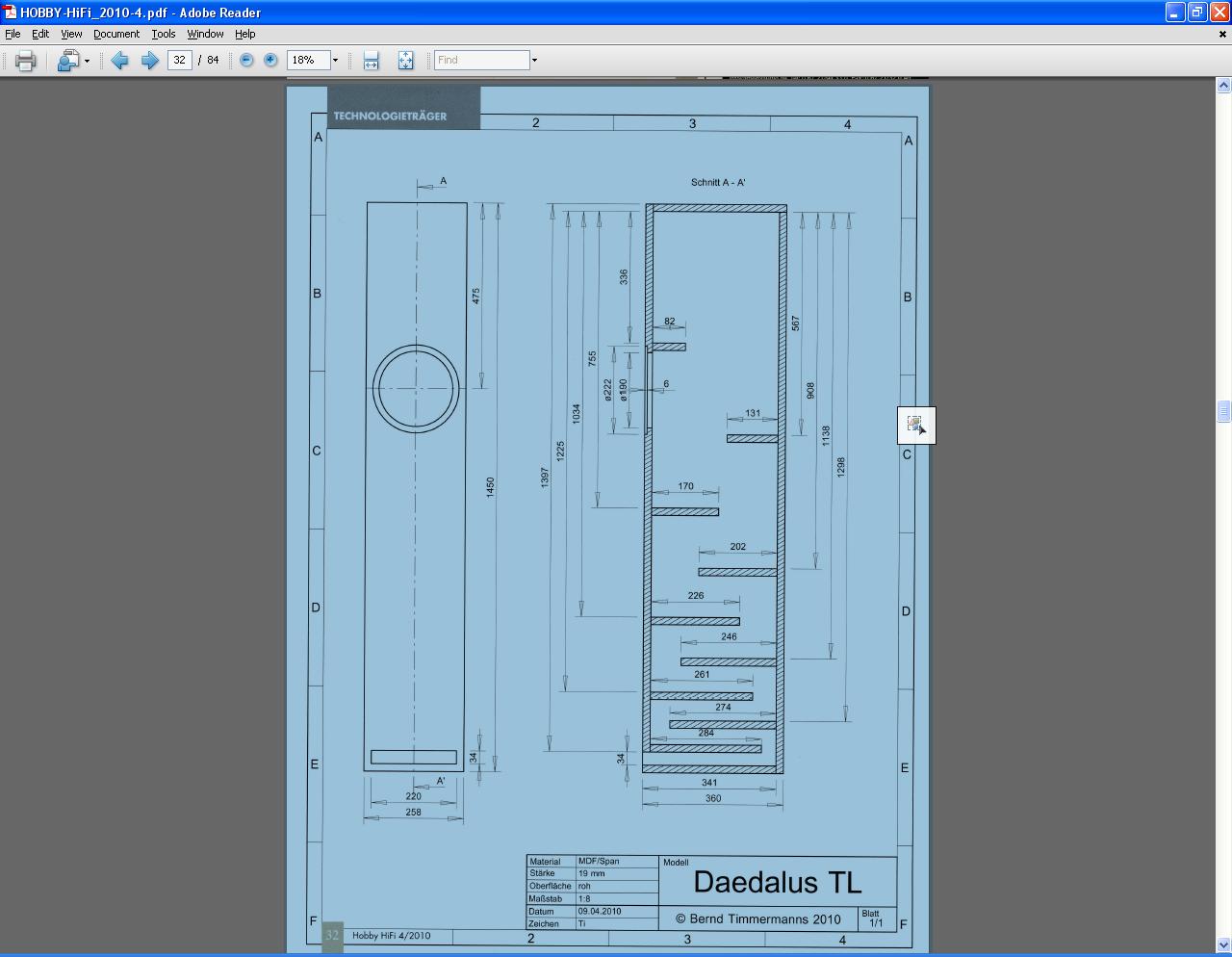
Task: Open the collaborate tool icon
Action: point(67,61)
